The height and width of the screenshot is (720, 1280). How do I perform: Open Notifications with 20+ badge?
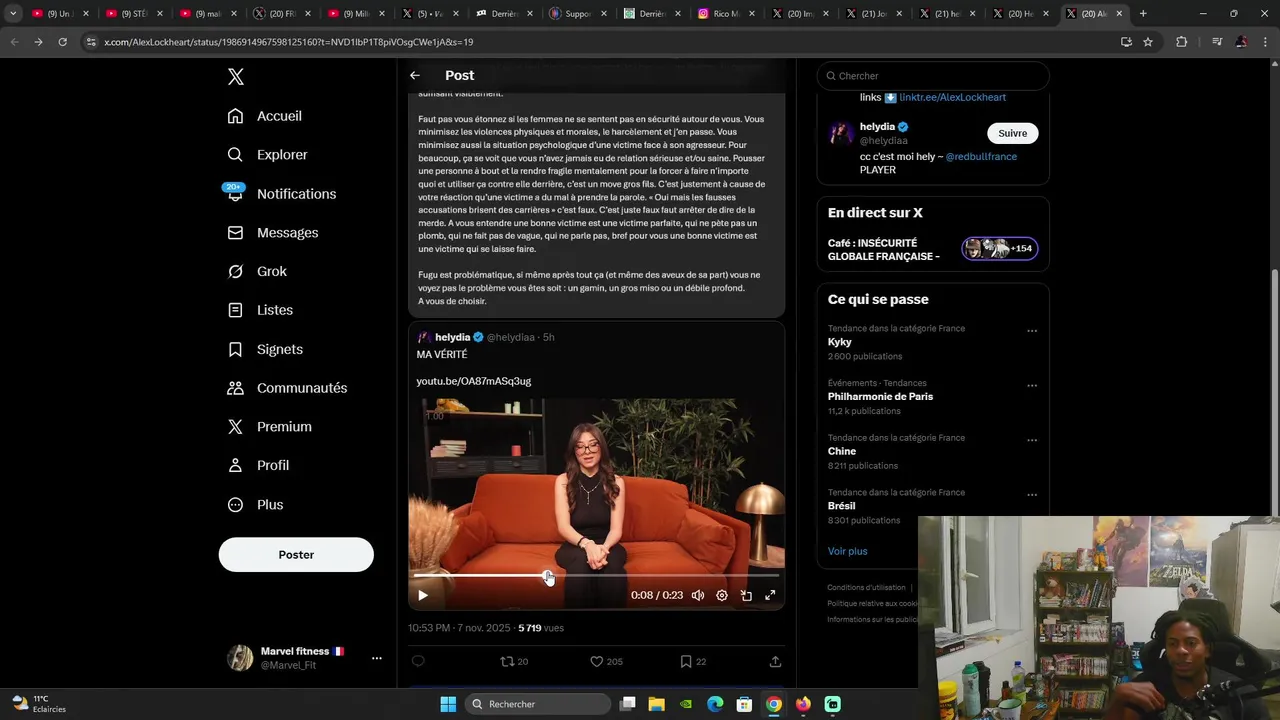282,194
